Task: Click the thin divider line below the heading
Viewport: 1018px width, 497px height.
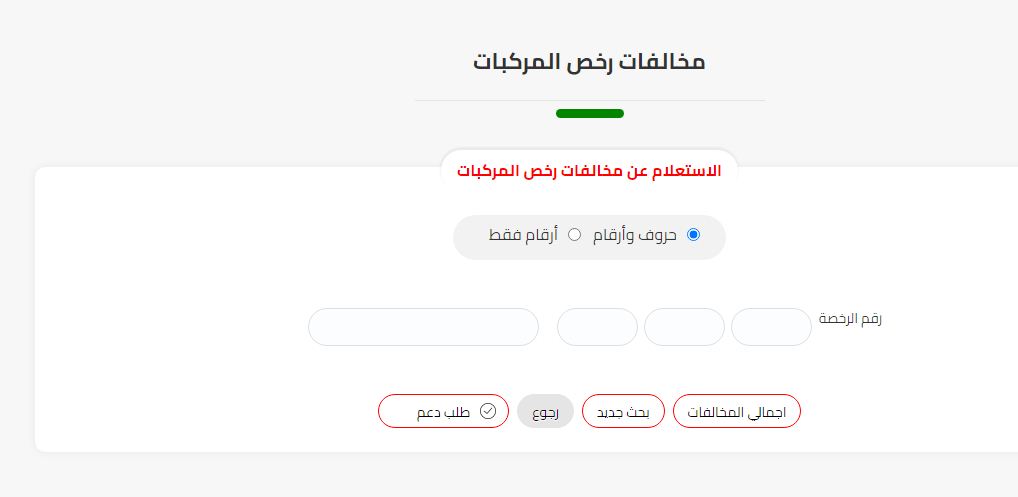Action: pos(590,101)
